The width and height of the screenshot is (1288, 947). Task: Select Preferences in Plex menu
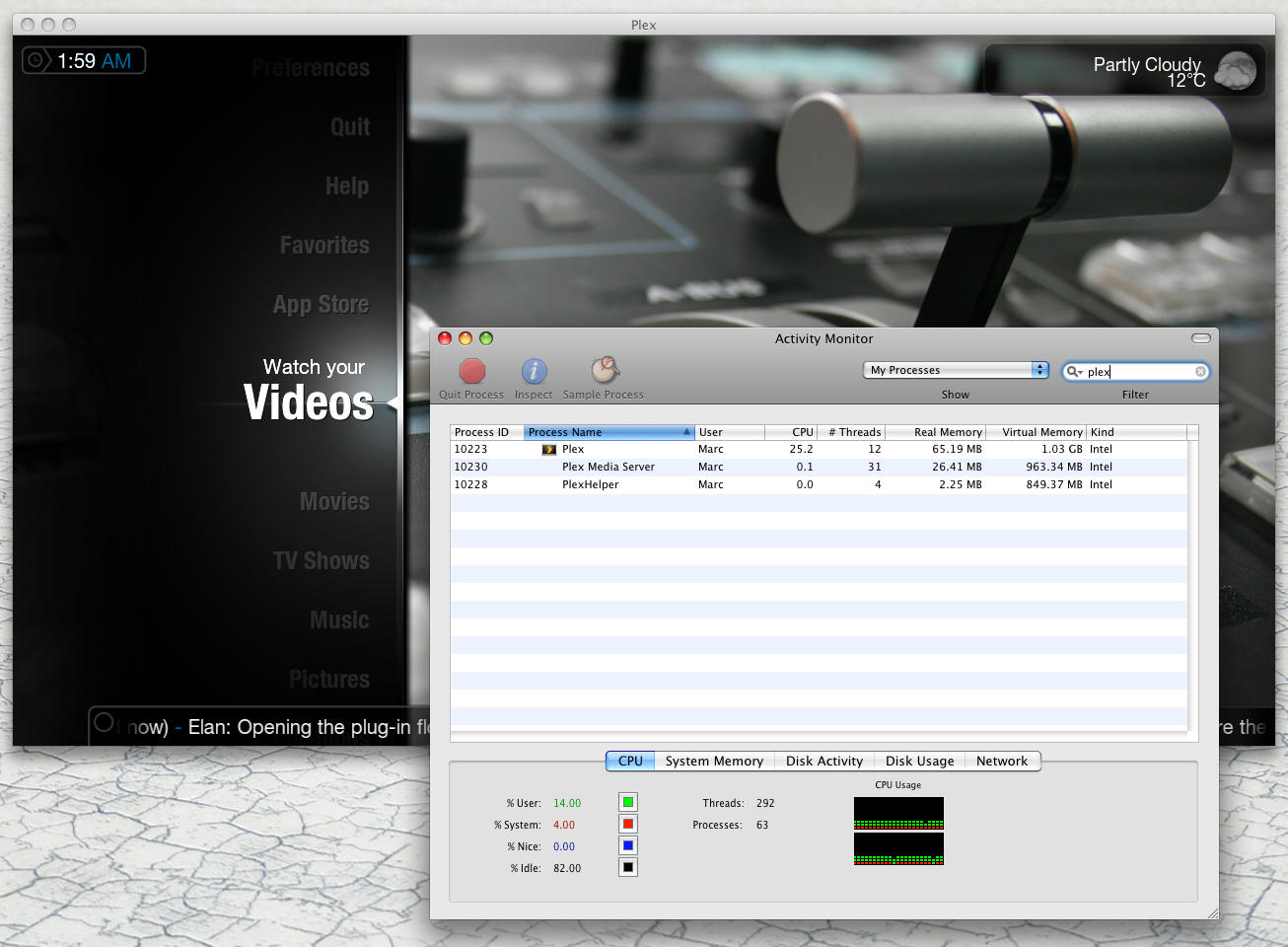click(x=311, y=68)
